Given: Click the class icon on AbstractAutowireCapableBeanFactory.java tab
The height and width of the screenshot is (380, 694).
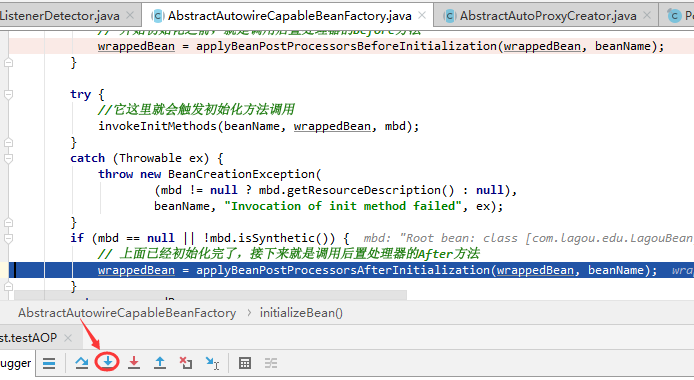Looking at the screenshot, I should pyautogui.click(x=157, y=16).
